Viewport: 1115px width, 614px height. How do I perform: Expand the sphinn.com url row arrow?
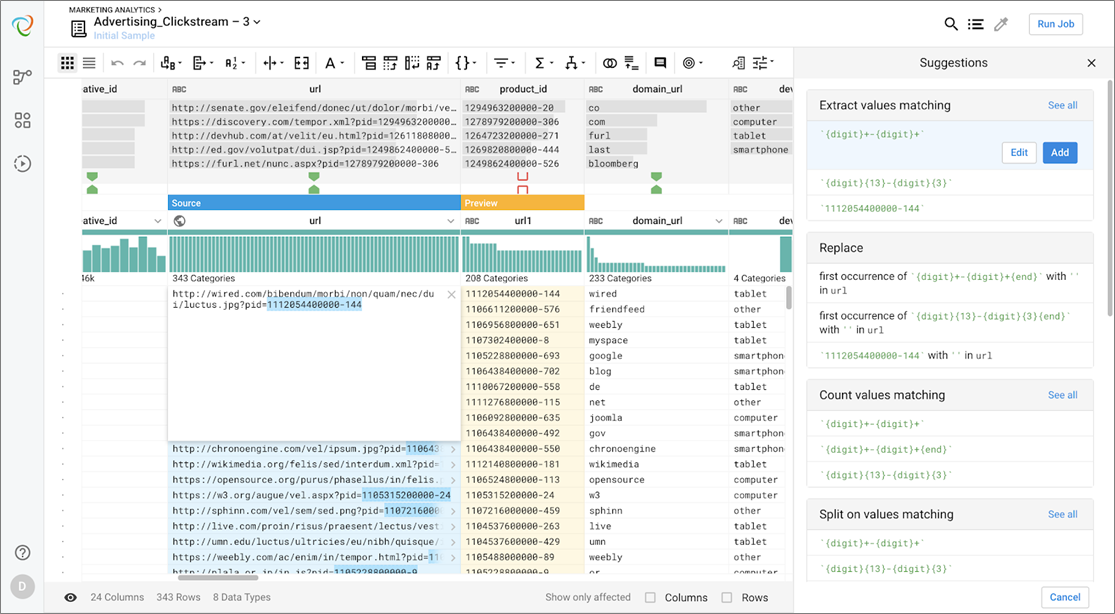point(453,511)
